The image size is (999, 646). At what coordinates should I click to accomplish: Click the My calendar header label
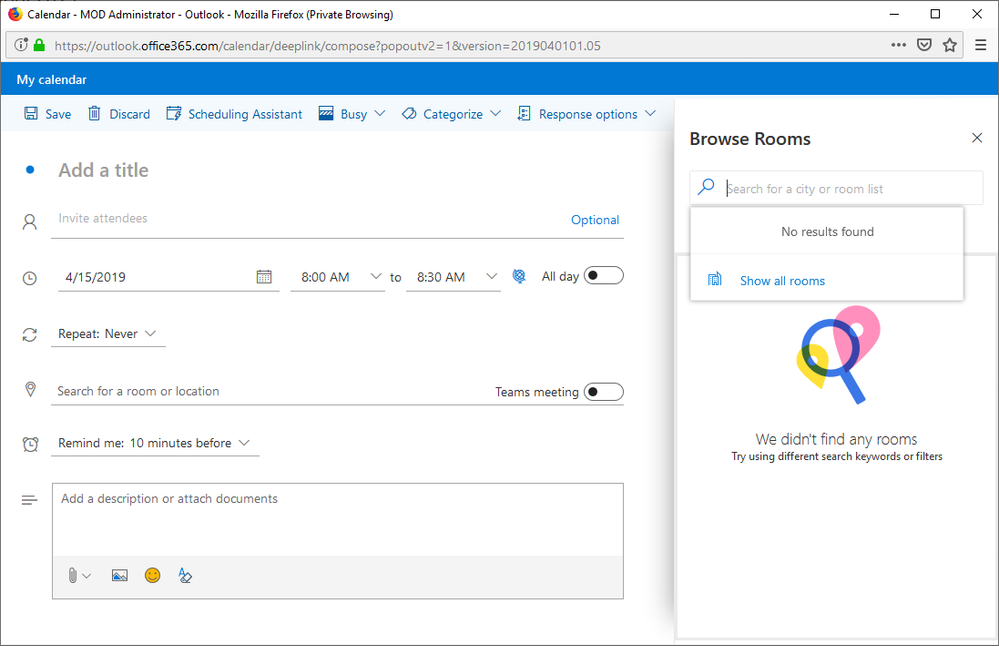(52, 80)
